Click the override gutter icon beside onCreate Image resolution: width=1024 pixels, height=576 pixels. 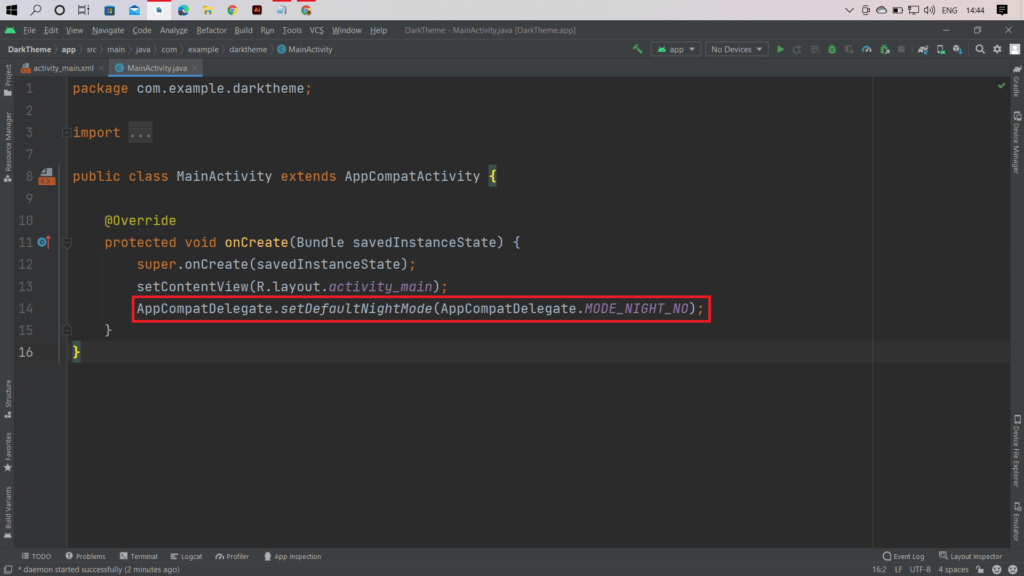pyautogui.click(x=44, y=242)
